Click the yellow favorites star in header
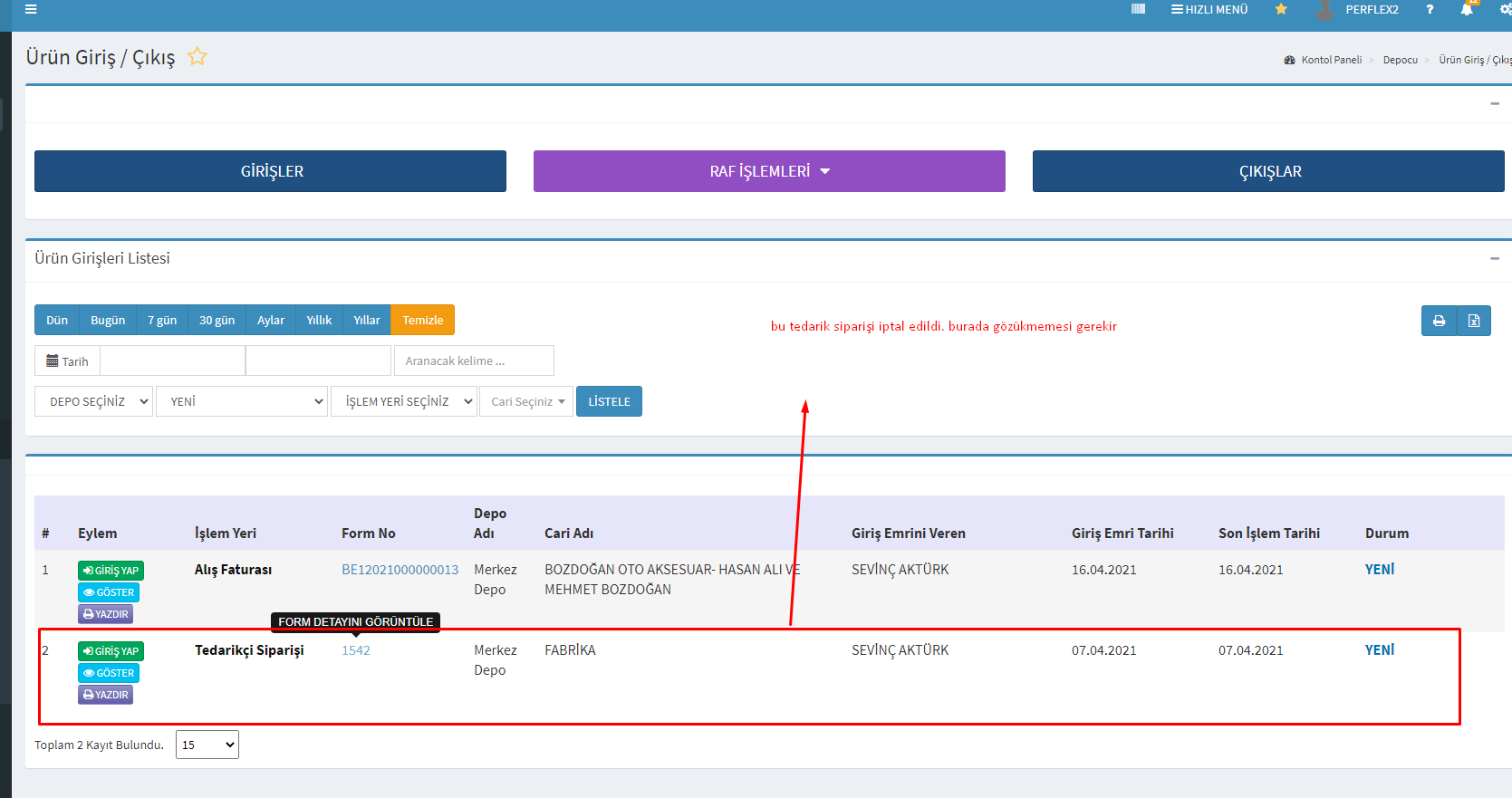 [x=1281, y=9]
